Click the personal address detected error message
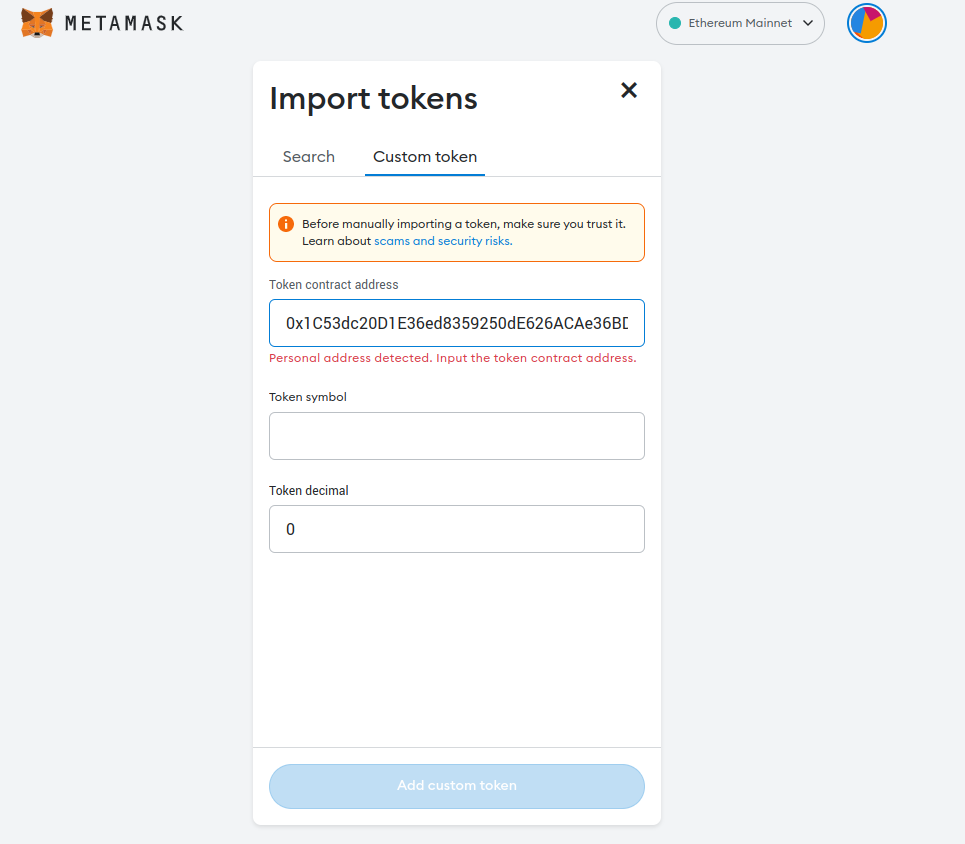The height and width of the screenshot is (844, 965). click(452, 357)
